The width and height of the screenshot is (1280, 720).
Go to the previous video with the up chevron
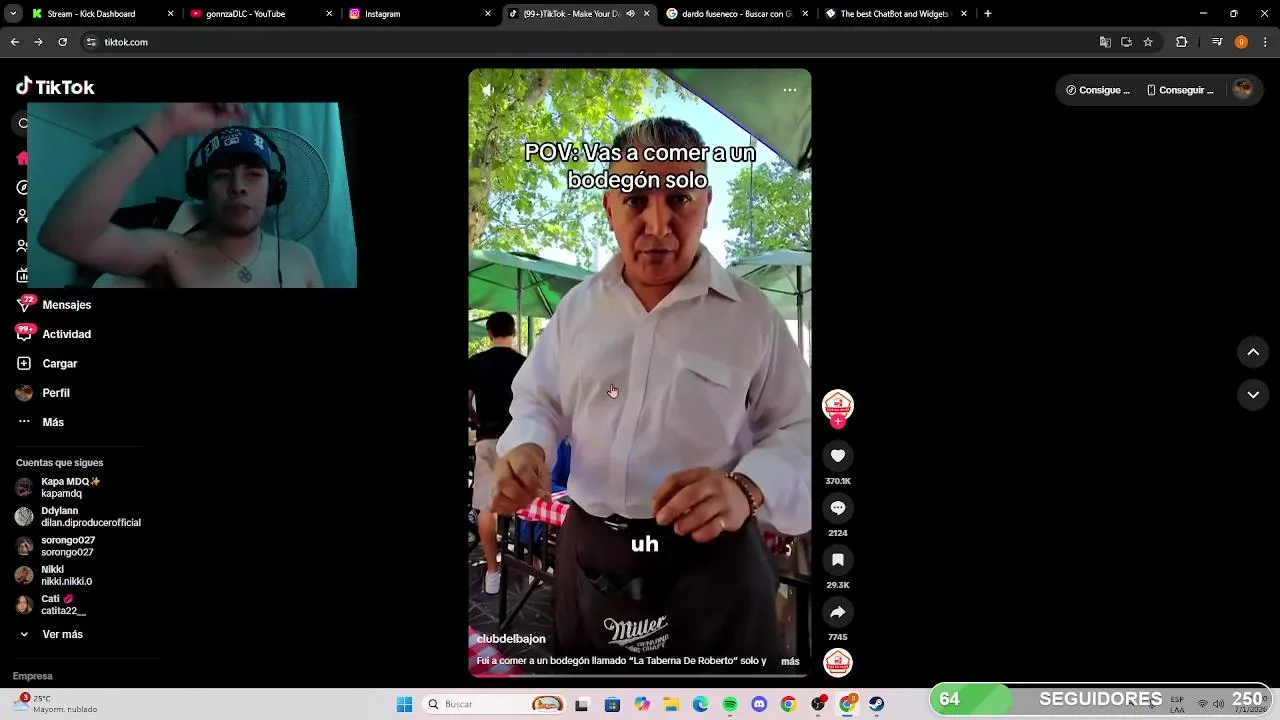[x=1253, y=352]
